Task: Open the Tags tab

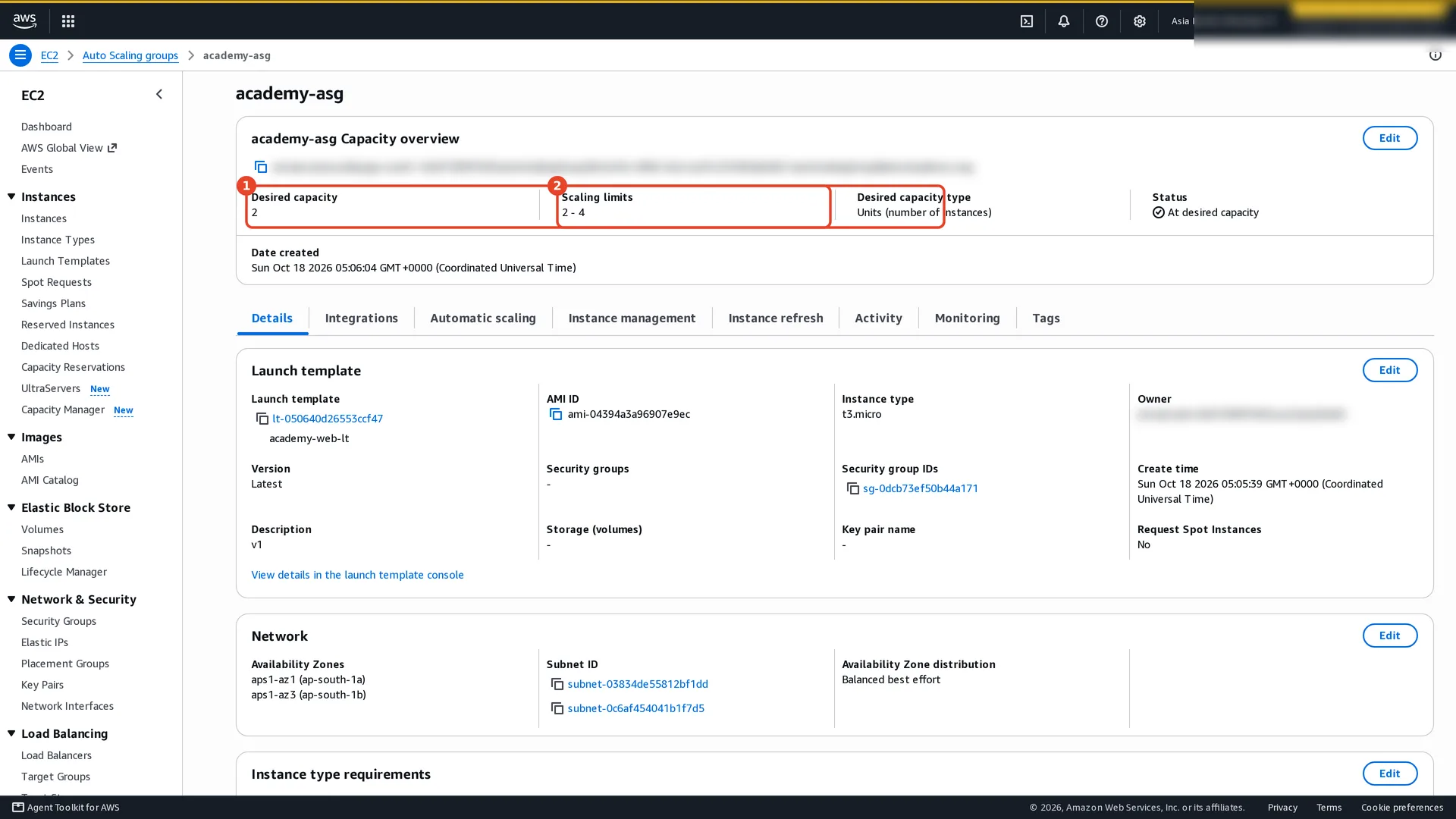Action: pyautogui.click(x=1046, y=318)
